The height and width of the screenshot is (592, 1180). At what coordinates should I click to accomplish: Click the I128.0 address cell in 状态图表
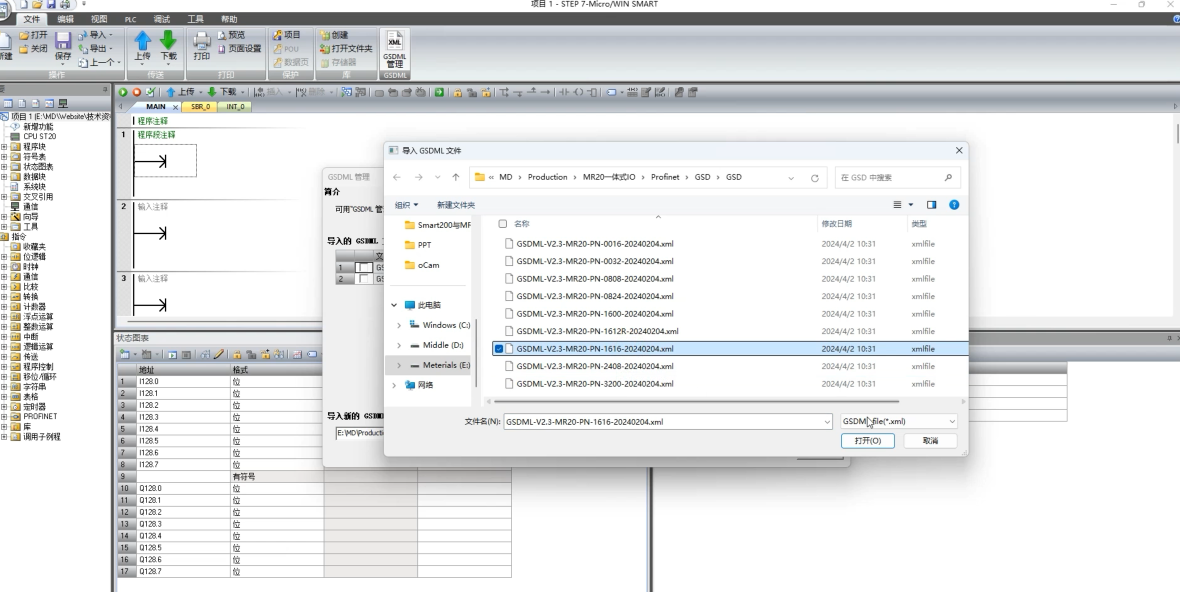[183, 381]
